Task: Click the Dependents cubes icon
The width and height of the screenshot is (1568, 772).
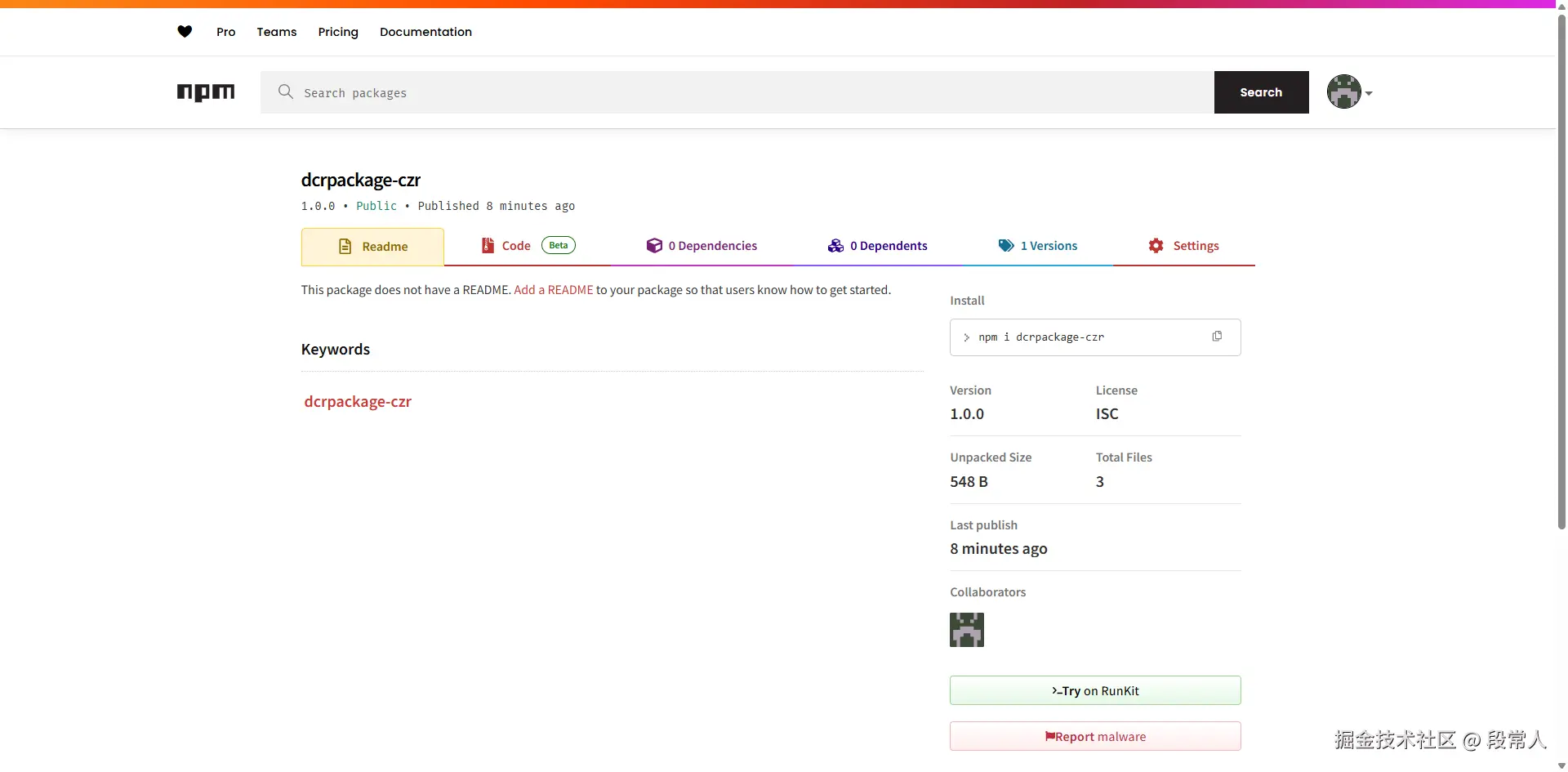Action: [835, 246]
